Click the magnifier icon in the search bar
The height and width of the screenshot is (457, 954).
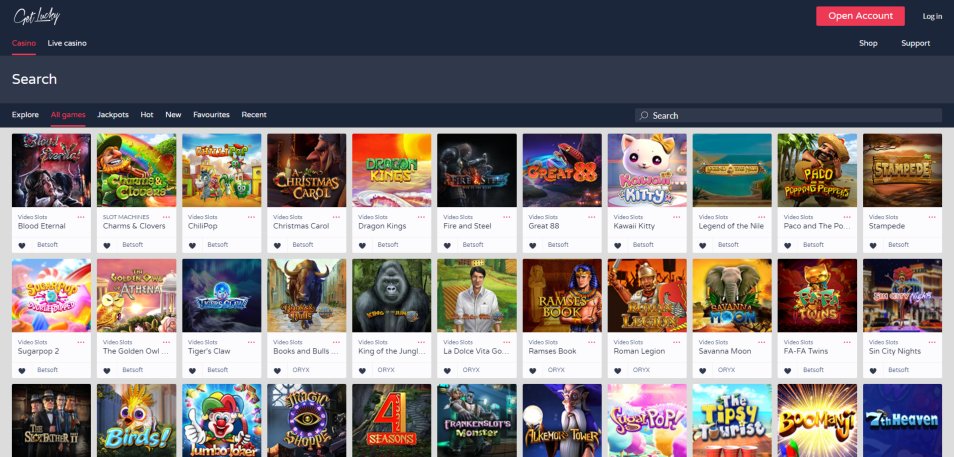click(x=644, y=115)
